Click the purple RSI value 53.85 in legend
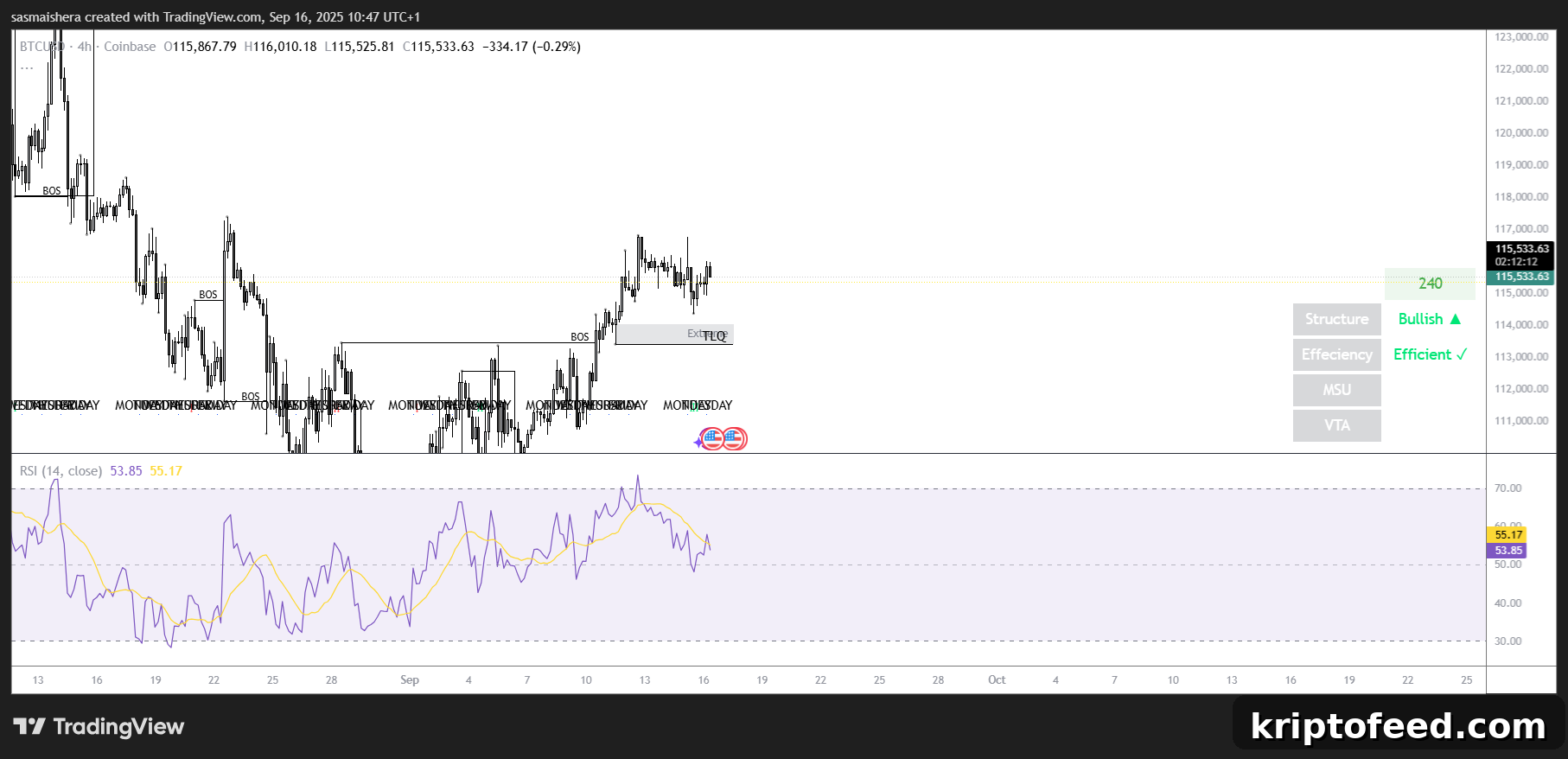The image size is (1568, 759). click(126, 471)
